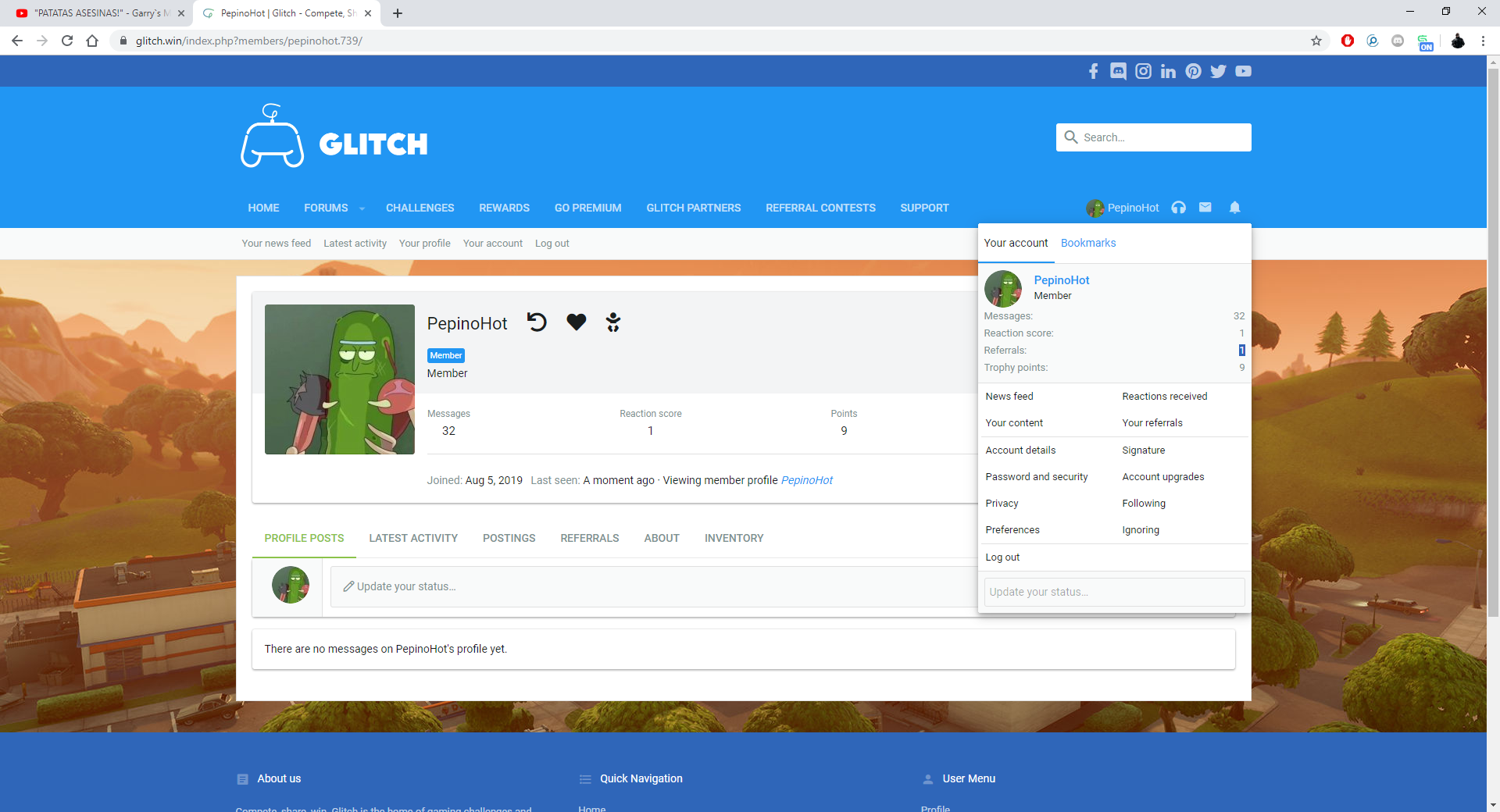Bookmark this page with star icon
This screenshot has width=1500, height=812.
(x=1316, y=41)
